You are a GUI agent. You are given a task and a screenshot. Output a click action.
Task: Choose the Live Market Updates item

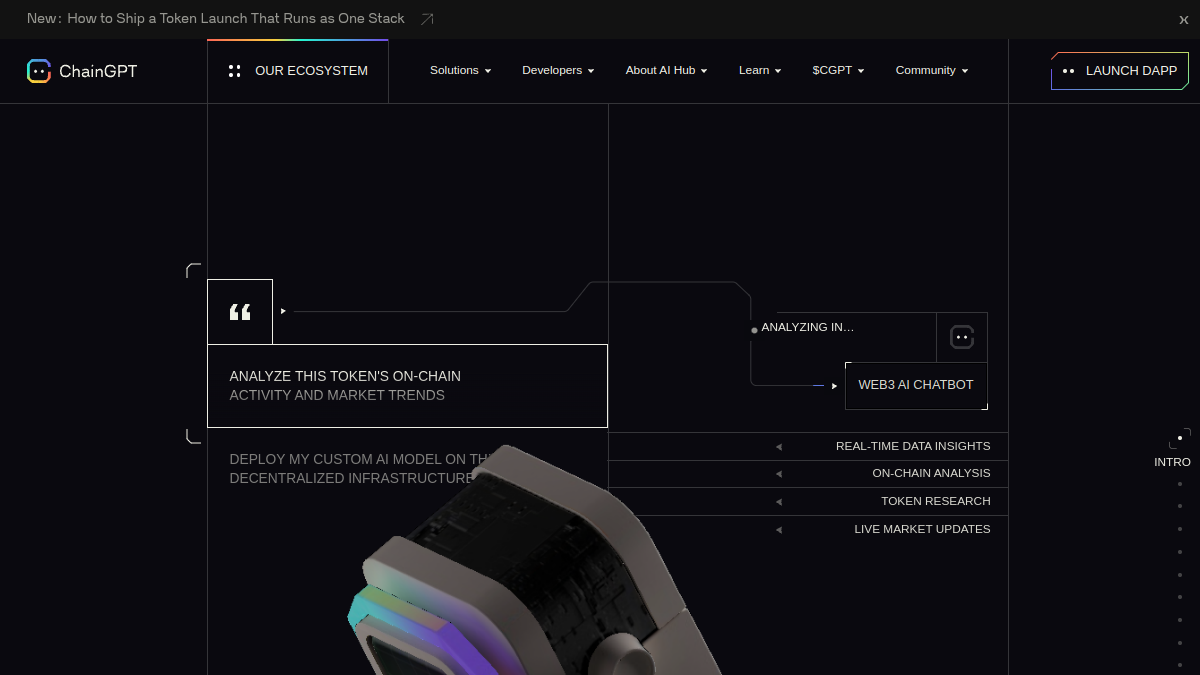[808, 529]
